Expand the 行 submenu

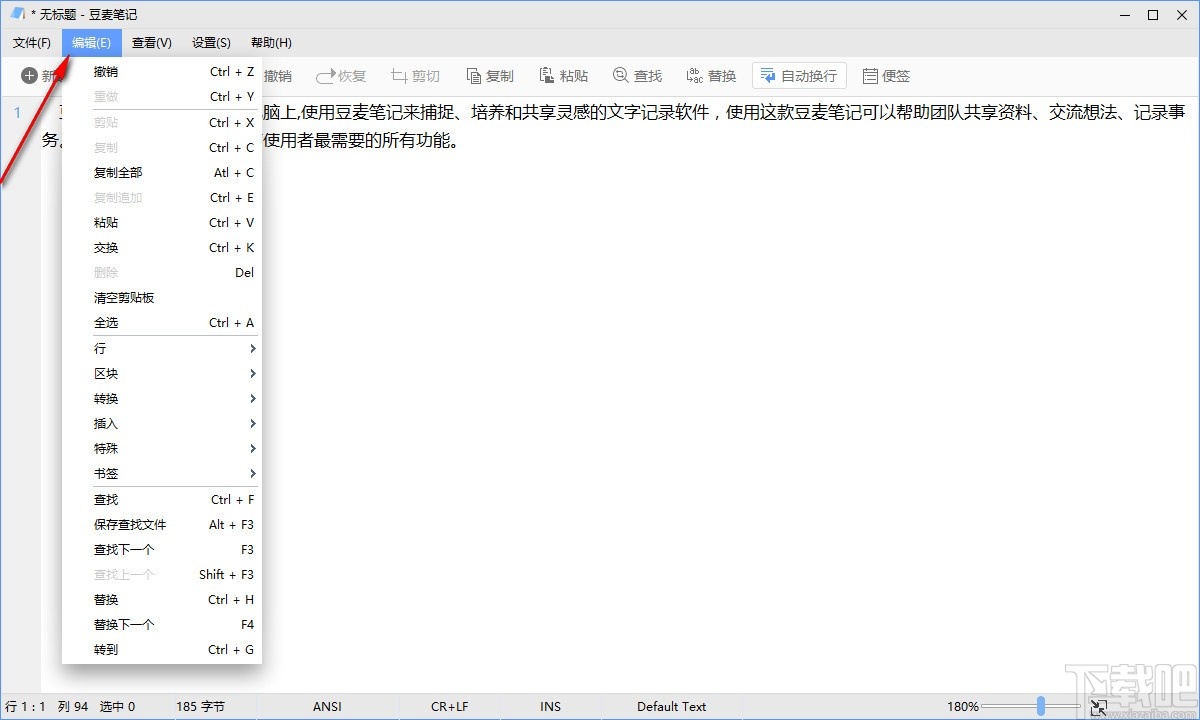pos(162,348)
